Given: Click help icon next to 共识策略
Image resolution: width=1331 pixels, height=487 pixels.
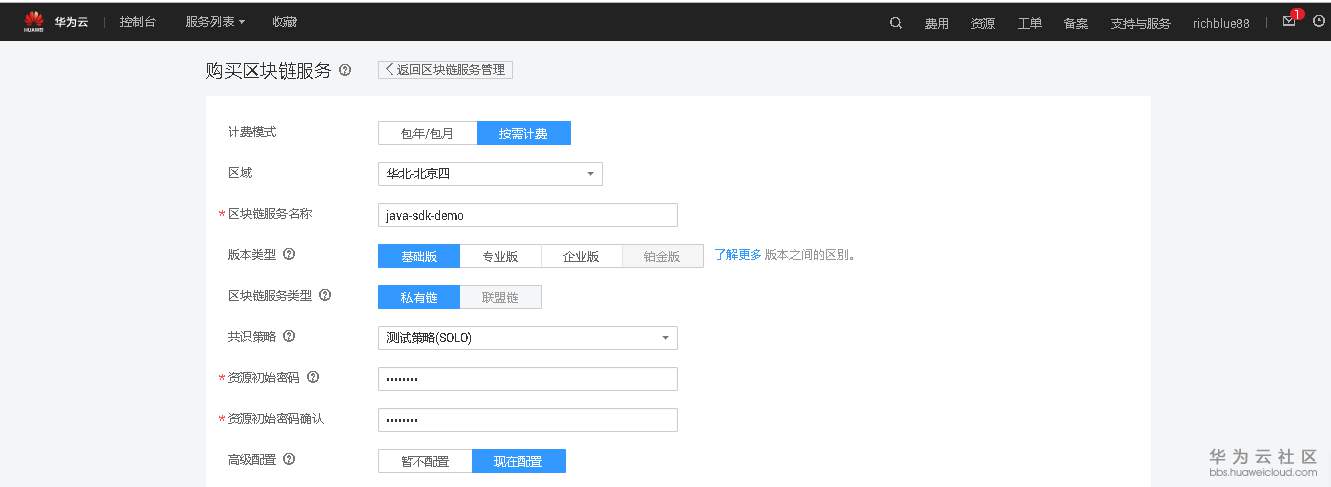Looking at the screenshot, I should point(289,336).
